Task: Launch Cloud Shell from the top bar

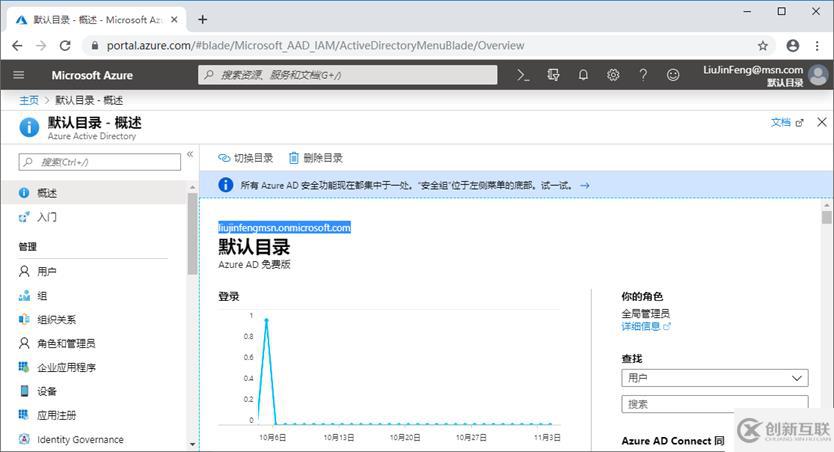Action: 523,75
